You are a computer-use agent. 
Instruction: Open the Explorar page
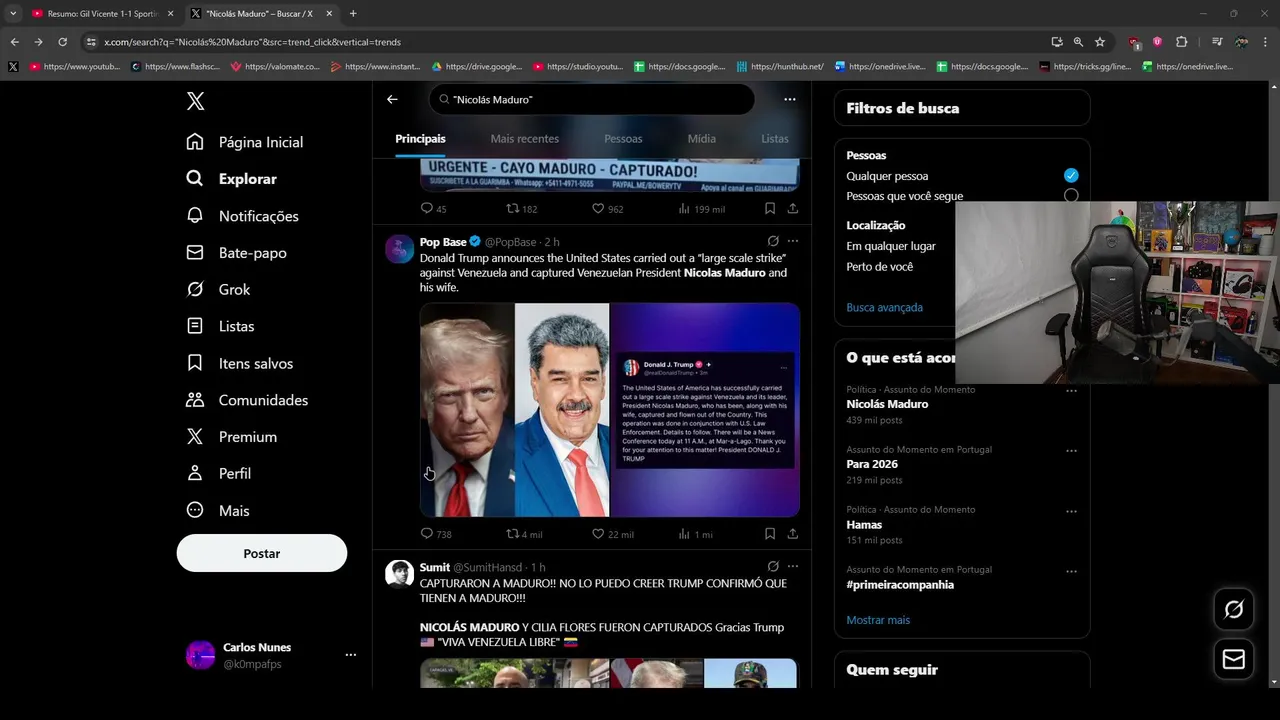pyautogui.click(x=232, y=179)
